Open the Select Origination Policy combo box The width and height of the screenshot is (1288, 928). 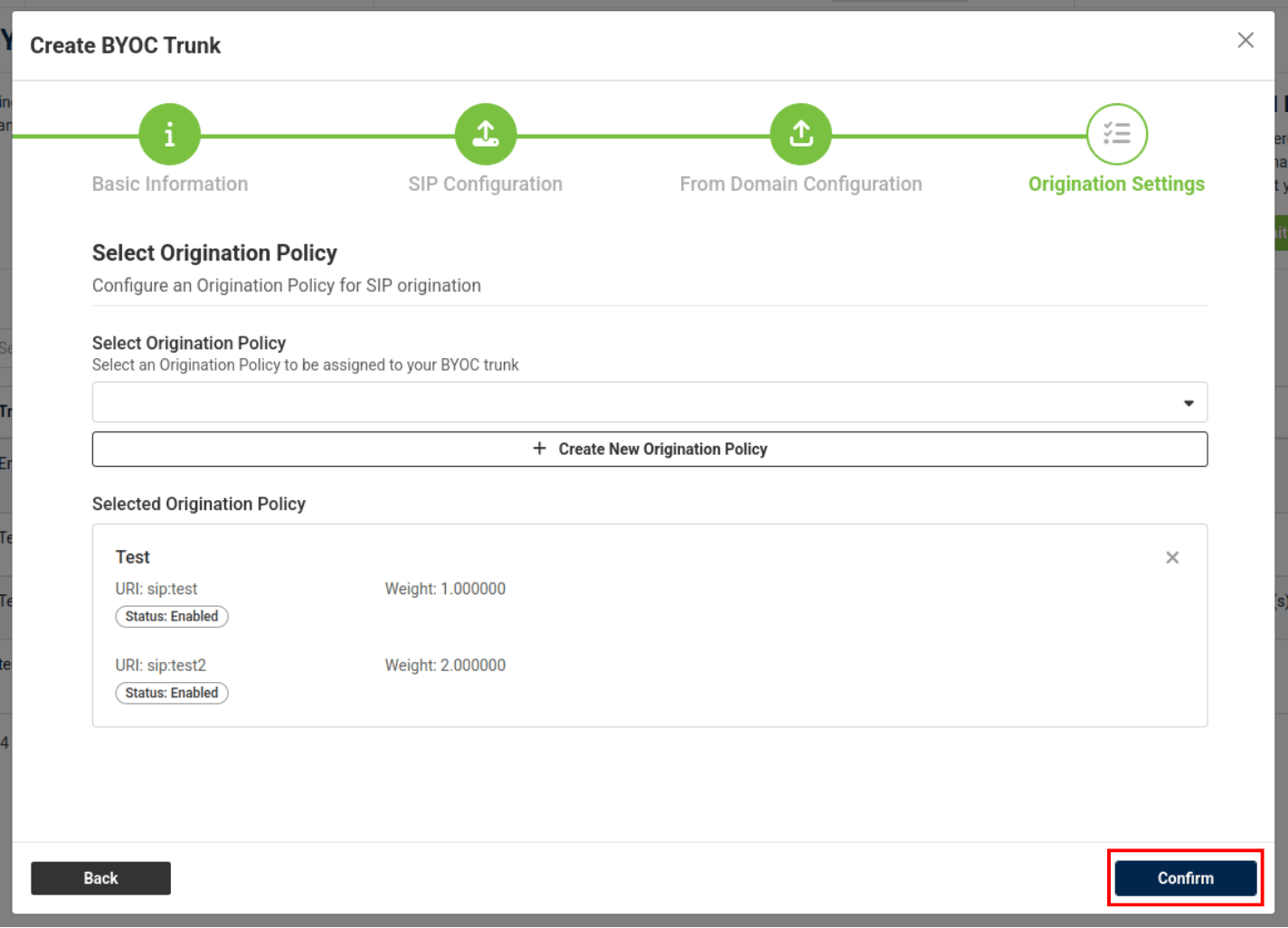(633, 402)
